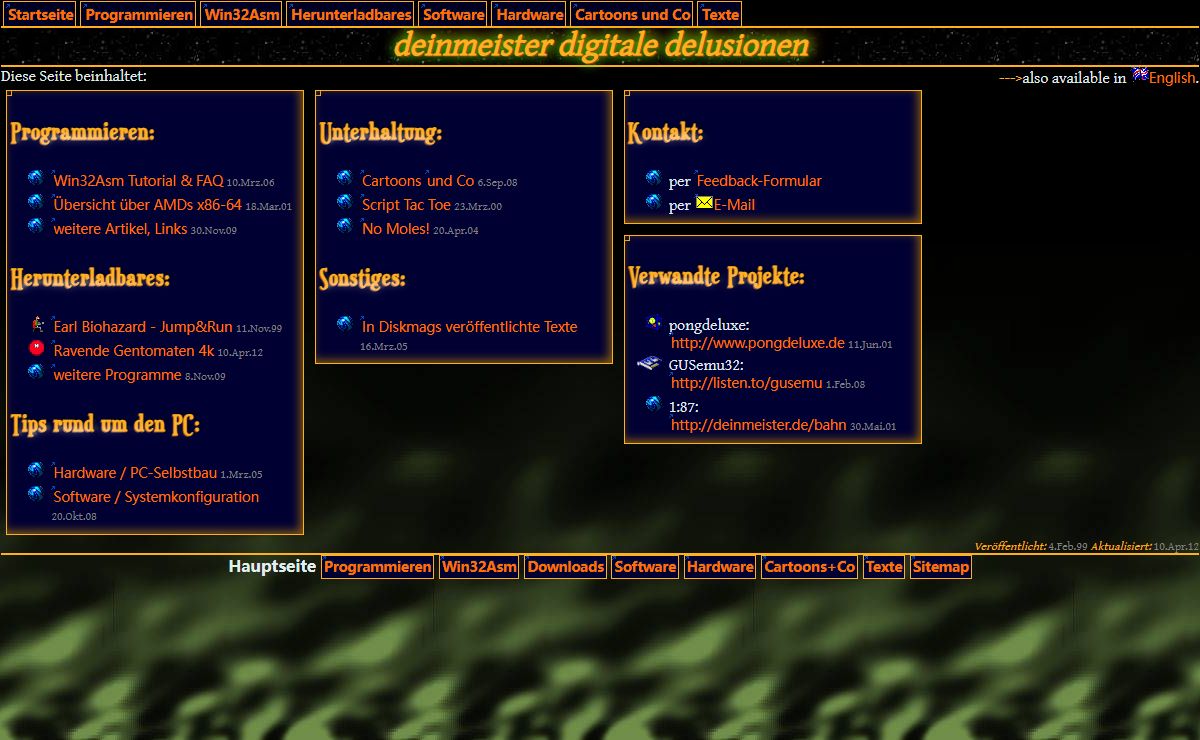Switch to the English version link
Screen dimensions: 1200x740
[x=1172, y=78]
